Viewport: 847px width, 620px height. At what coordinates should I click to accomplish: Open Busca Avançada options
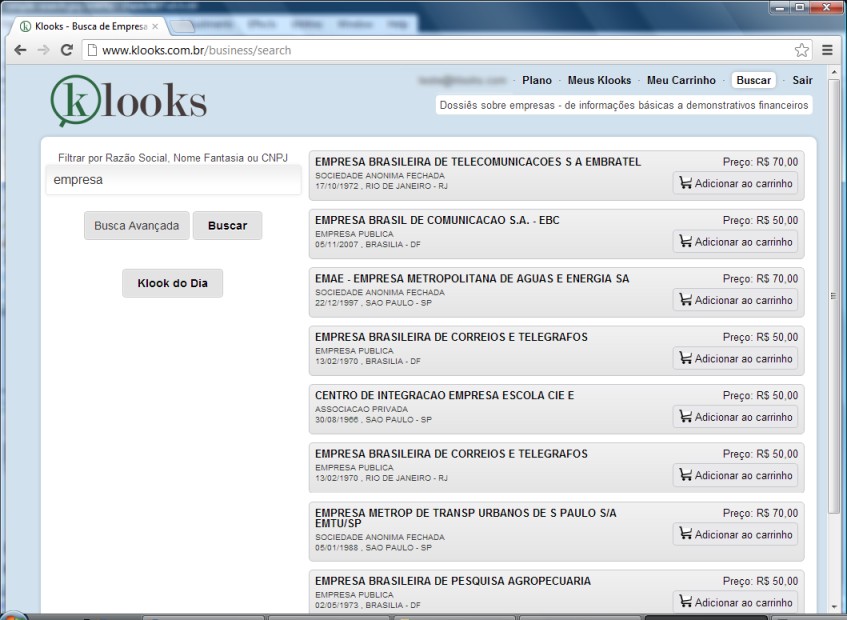[x=136, y=226]
